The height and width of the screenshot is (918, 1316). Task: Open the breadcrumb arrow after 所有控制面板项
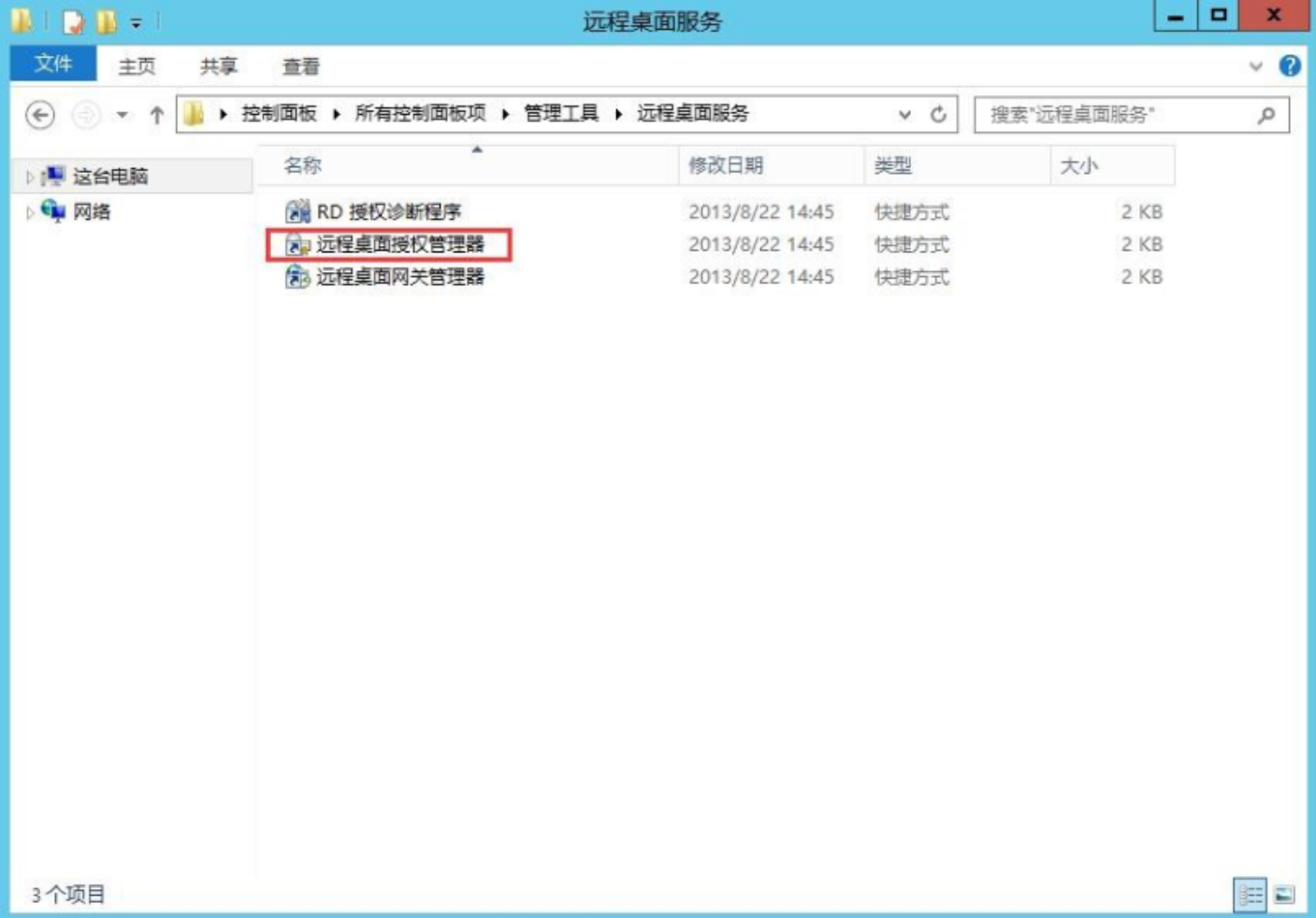coord(505,114)
